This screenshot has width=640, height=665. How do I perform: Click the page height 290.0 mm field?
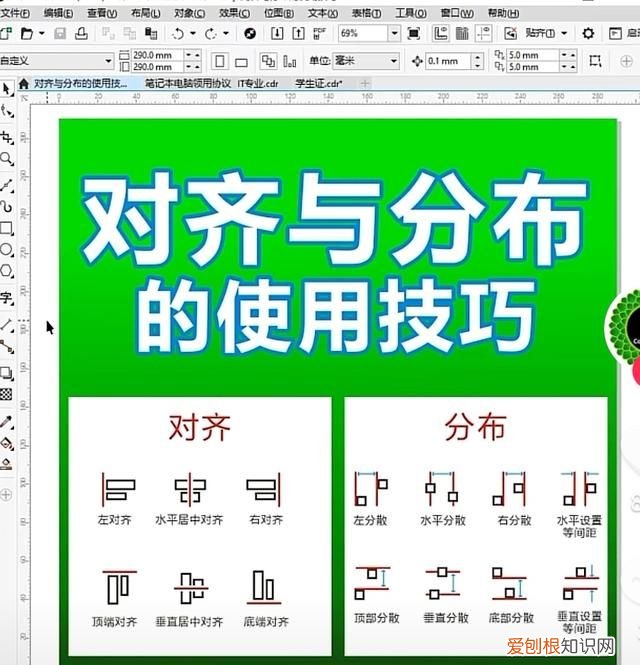tap(157, 67)
